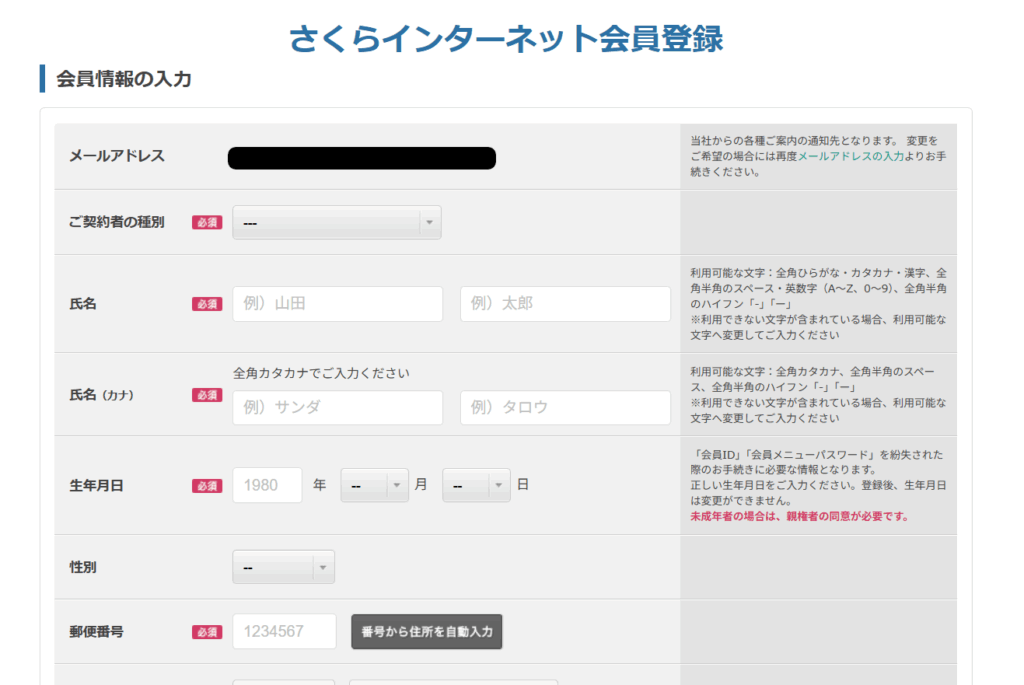Image resolution: width=1024 pixels, height=685 pixels.
Task: Click the katakana surname field 例）サンダ
Action: [337, 408]
